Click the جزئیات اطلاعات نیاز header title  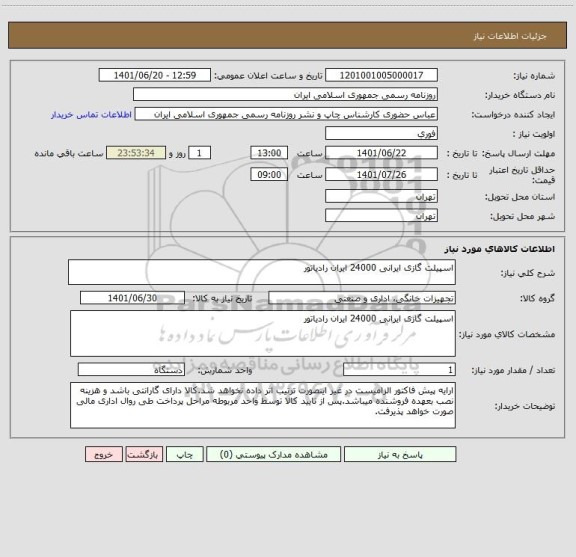510,36
